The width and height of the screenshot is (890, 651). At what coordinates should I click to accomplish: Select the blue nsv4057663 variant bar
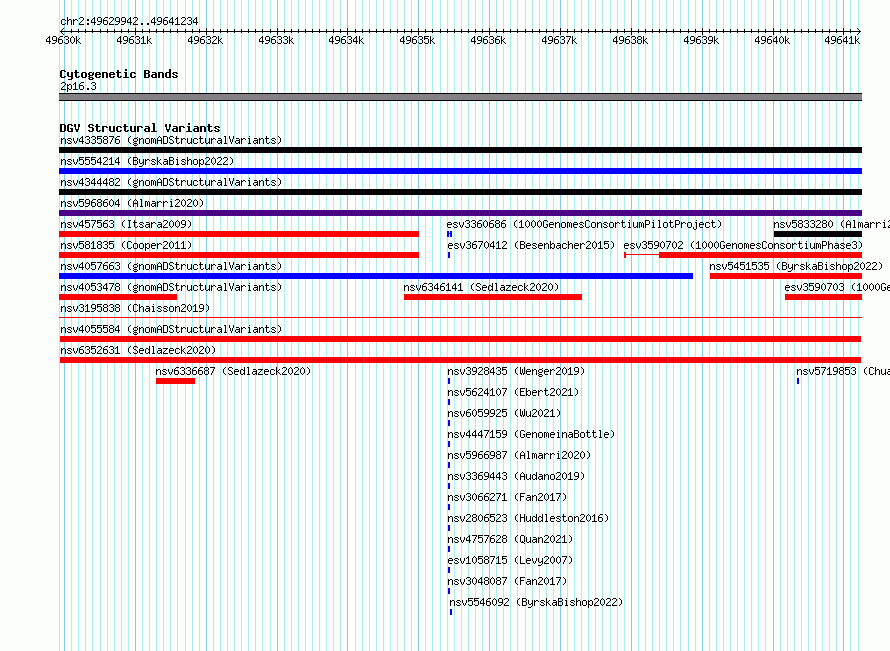(x=376, y=276)
